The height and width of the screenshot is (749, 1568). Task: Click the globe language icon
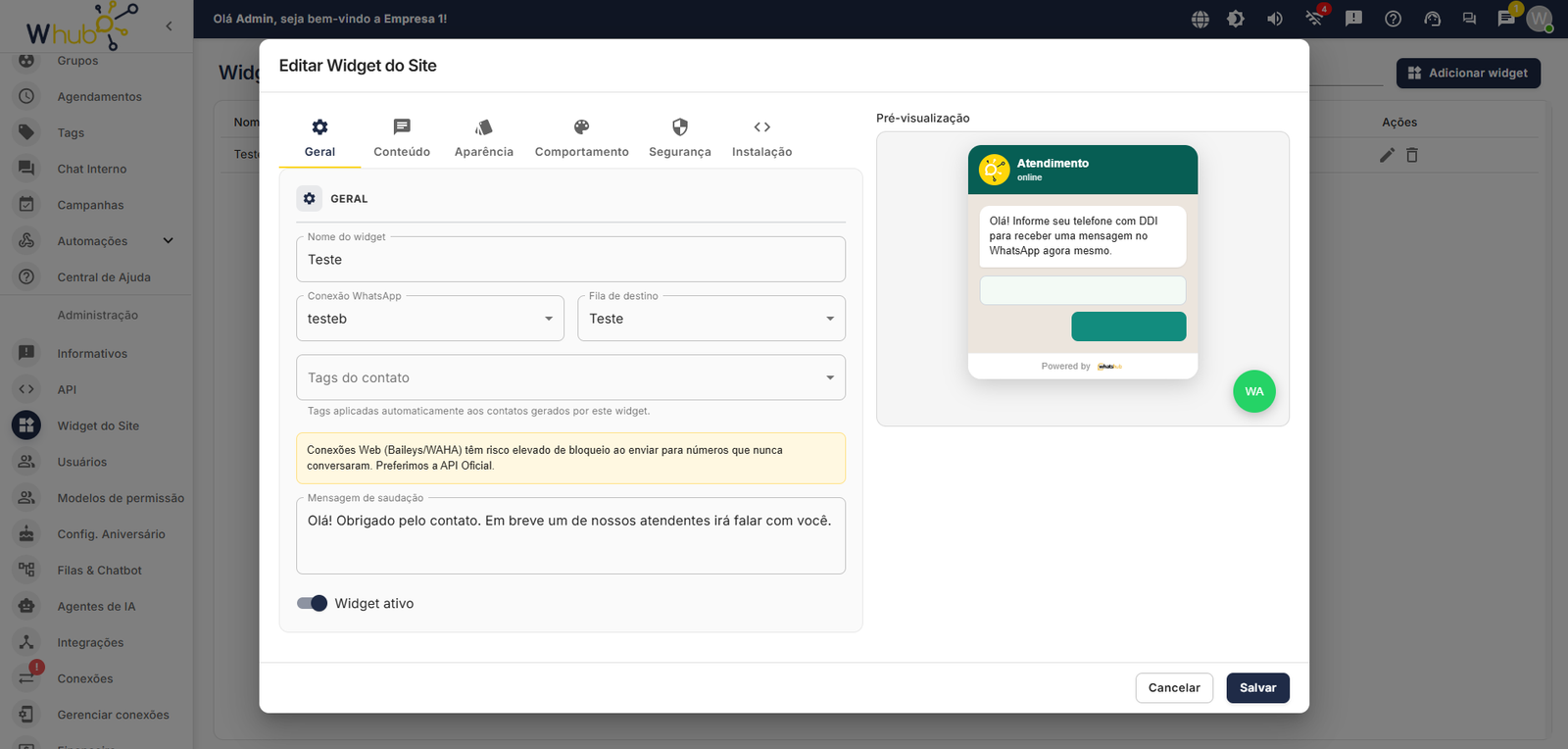coord(1200,19)
